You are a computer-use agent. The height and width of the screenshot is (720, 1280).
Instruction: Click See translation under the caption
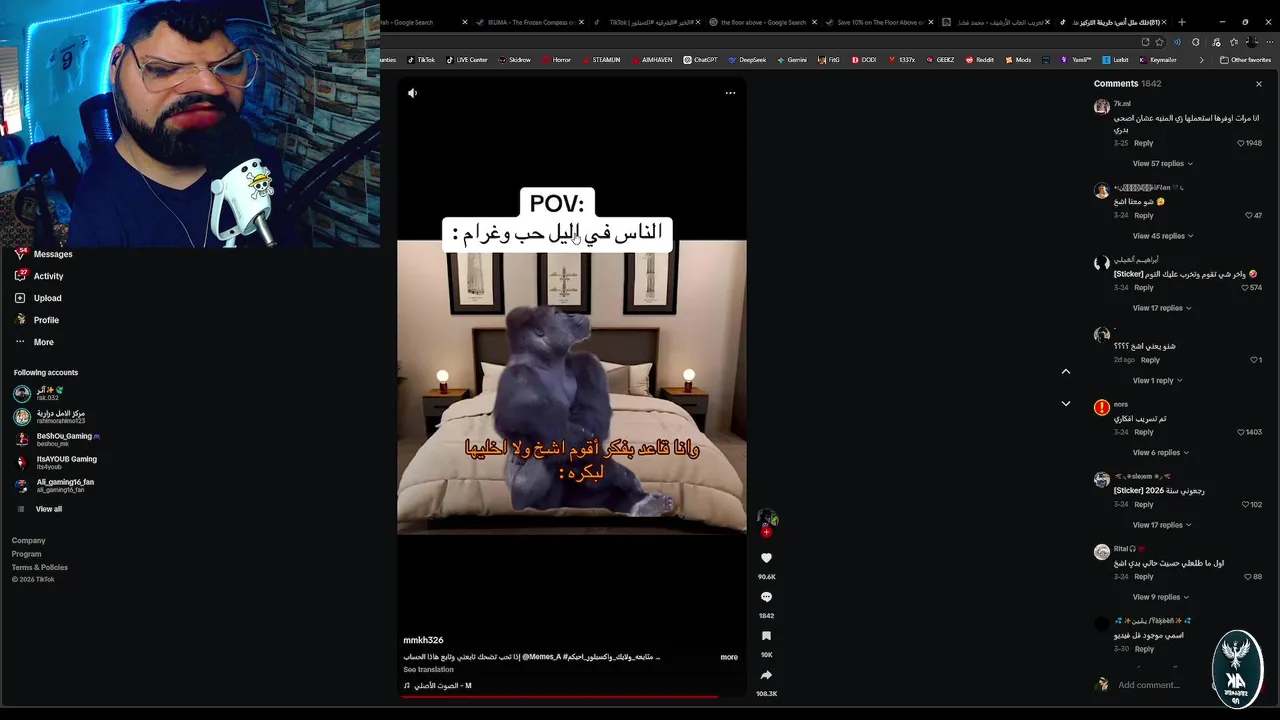[x=428, y=670]
